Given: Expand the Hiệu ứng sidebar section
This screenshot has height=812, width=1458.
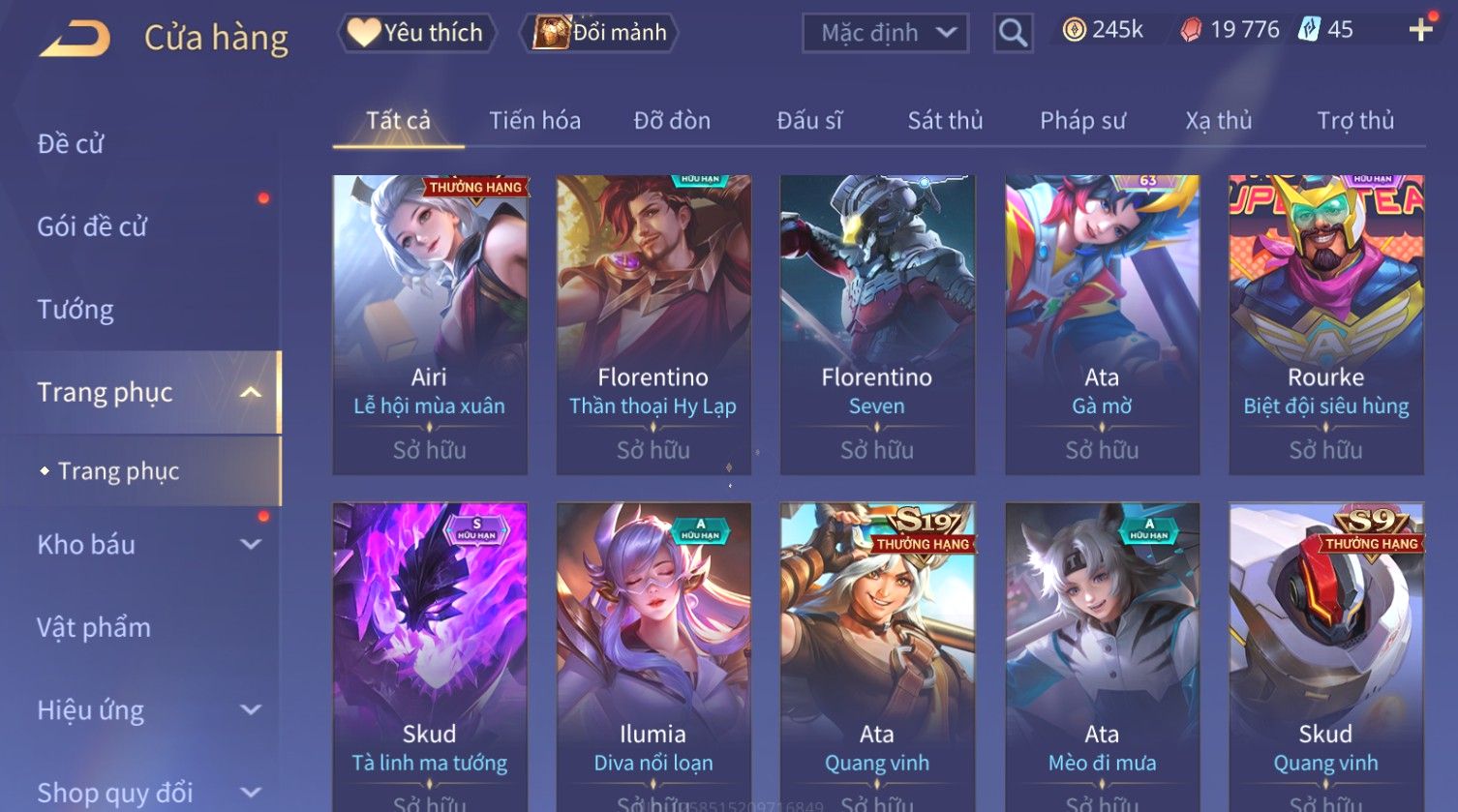Looking at the screenshot, I should [x=251, y=709].
